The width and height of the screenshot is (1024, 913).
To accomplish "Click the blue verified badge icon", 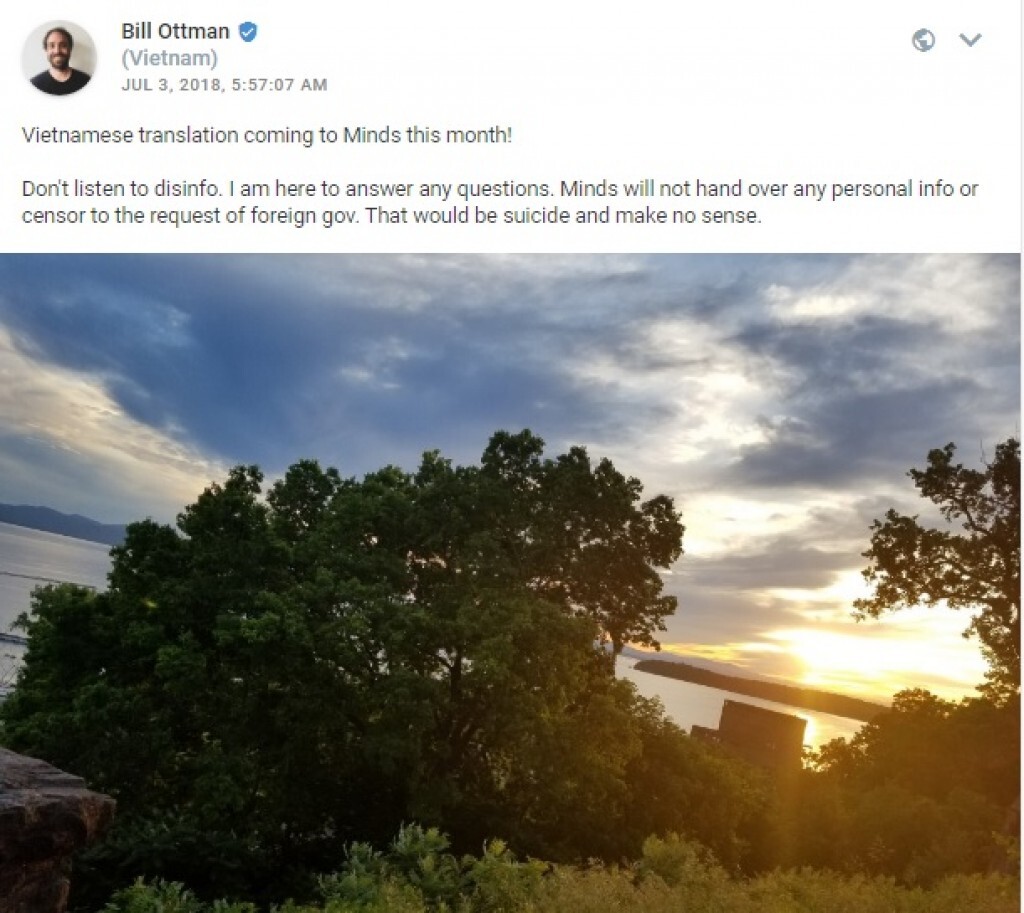I will [x=248, y=32].
